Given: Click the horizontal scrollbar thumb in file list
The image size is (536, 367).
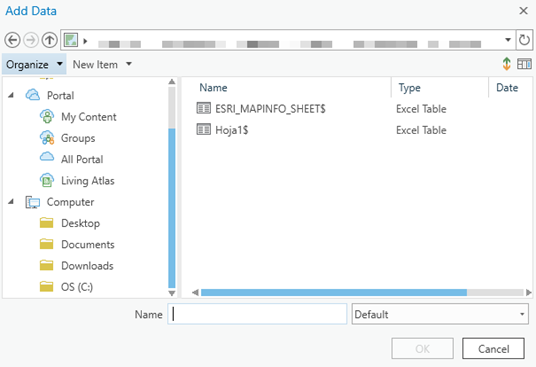Looking at the screenshot, I should [334, 293].
